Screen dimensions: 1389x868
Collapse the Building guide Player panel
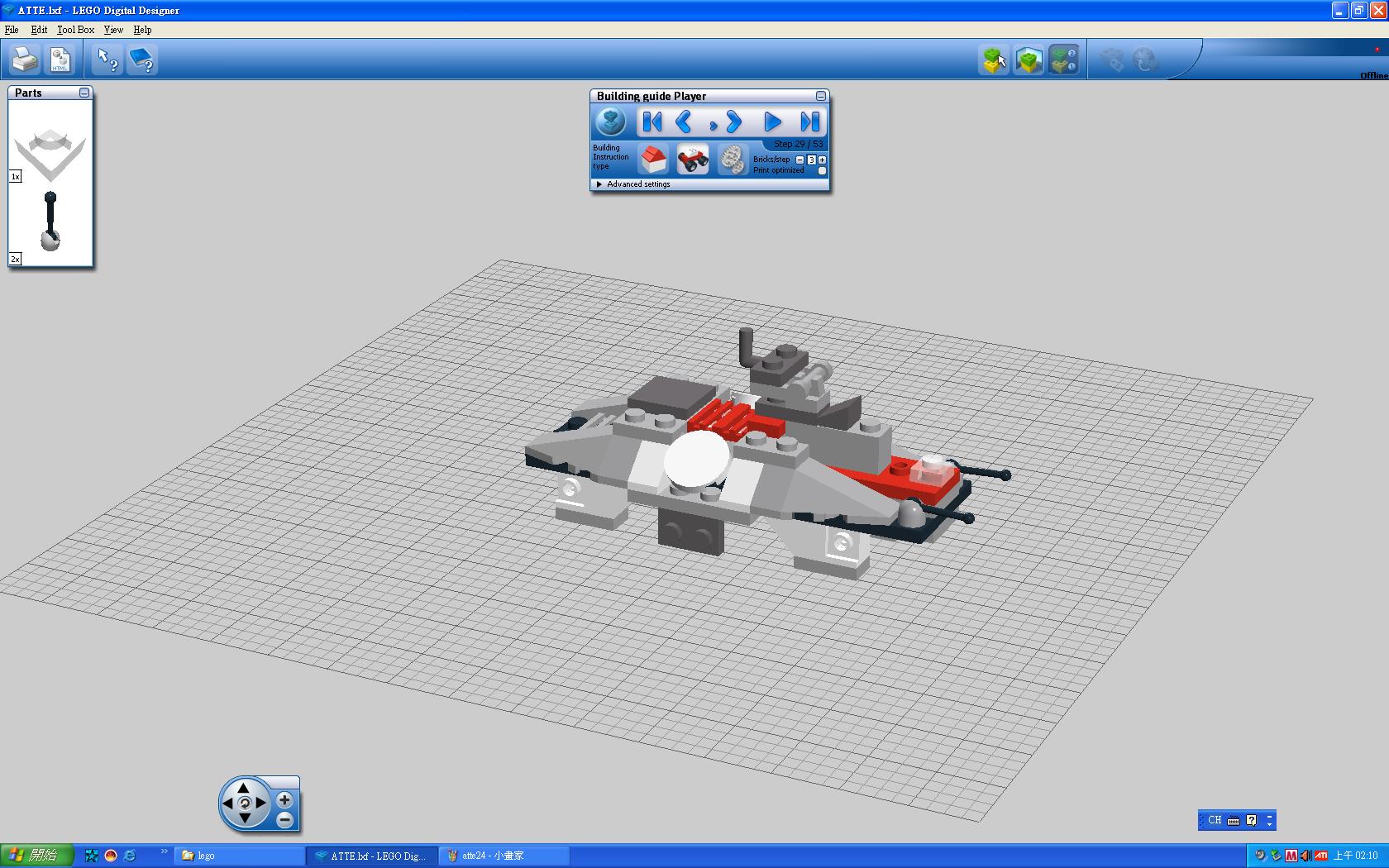[820, 96]
